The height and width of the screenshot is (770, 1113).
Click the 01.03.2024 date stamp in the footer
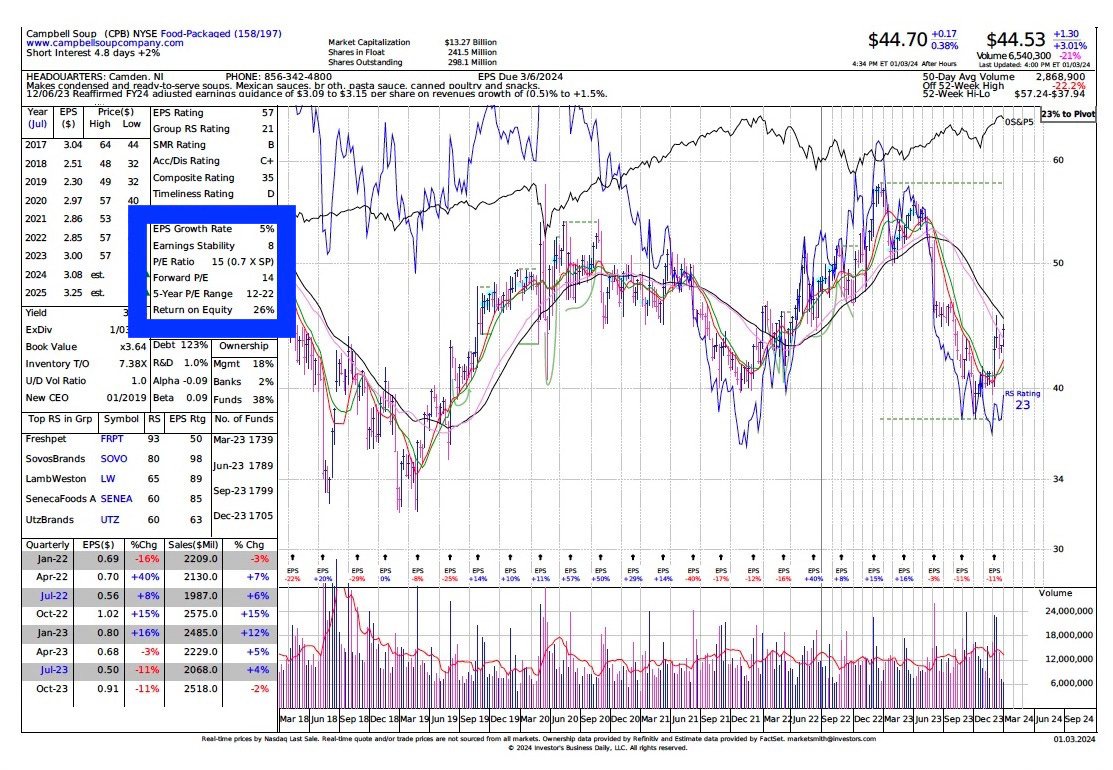(1073, 740)
